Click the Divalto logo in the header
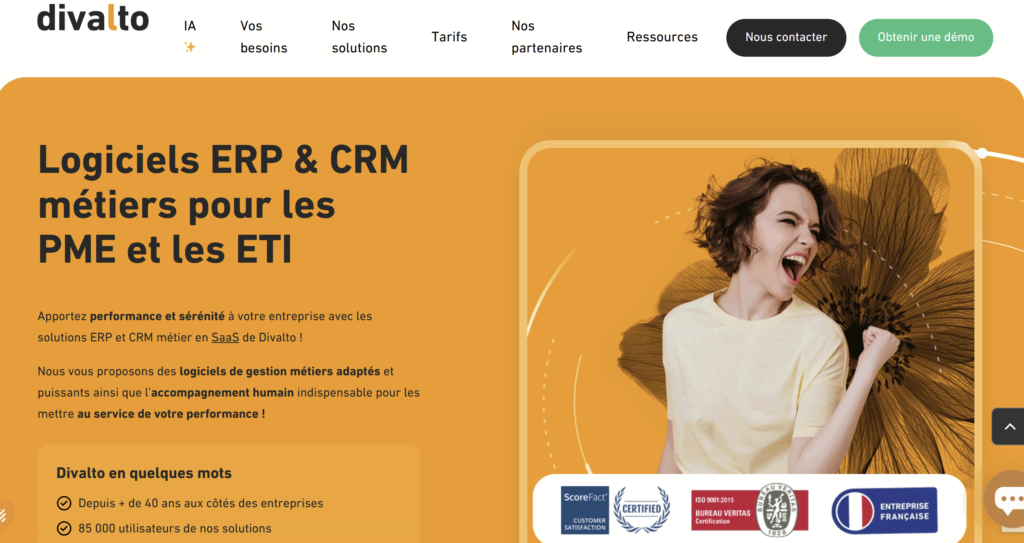The width and height of the screenshot is (1024, 543). pos(93,18)
